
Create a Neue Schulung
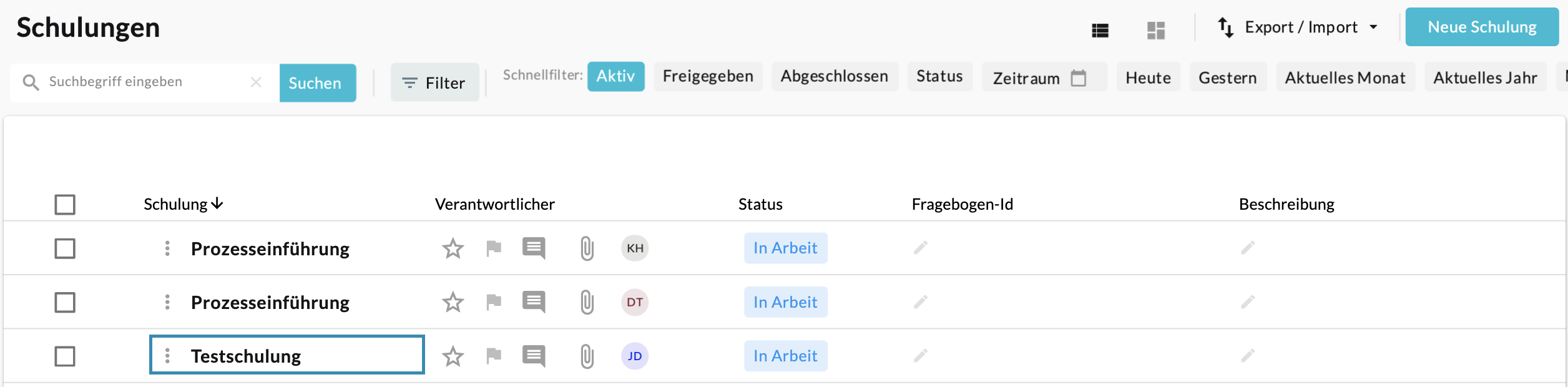[1481, 27]
